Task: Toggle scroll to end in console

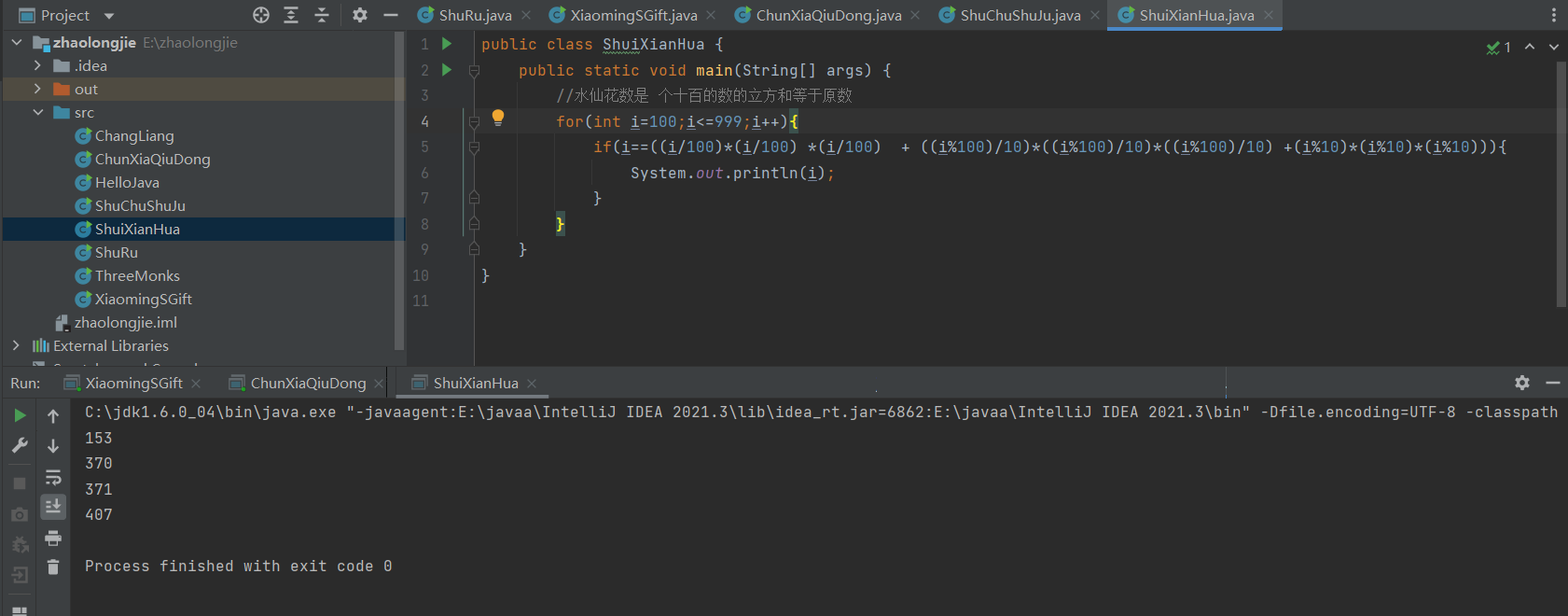Action: [53, 506]
